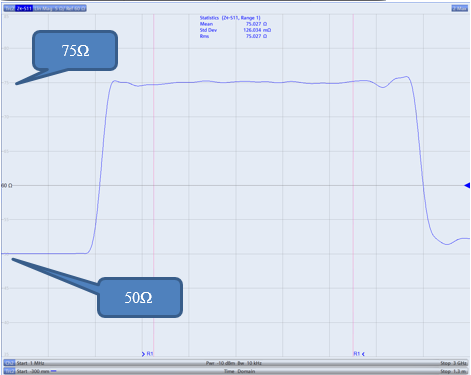Select the 75Ω callout annotation
The image size is (471, 375).
75,51
